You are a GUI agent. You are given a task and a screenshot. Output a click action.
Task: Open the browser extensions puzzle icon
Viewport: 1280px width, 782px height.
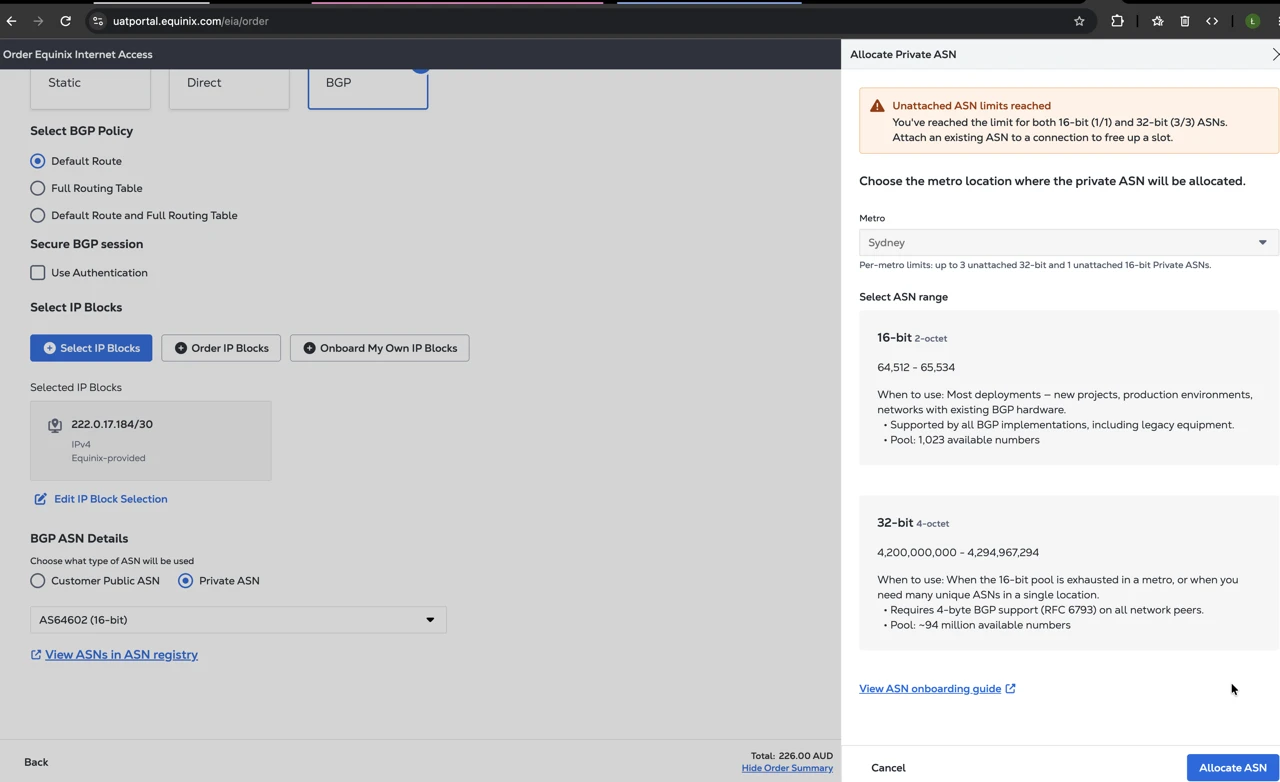tap(1117, 21)
